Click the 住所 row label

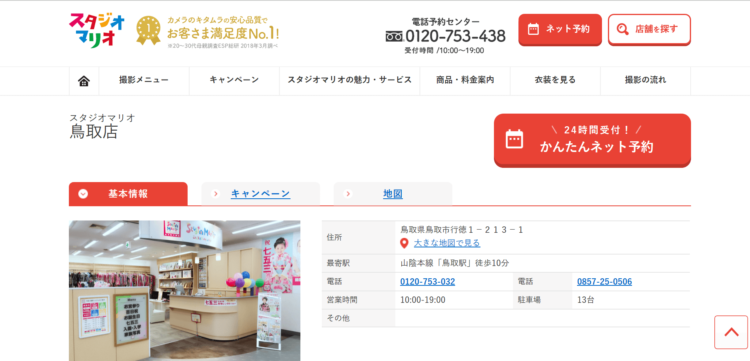coord(334,237)
